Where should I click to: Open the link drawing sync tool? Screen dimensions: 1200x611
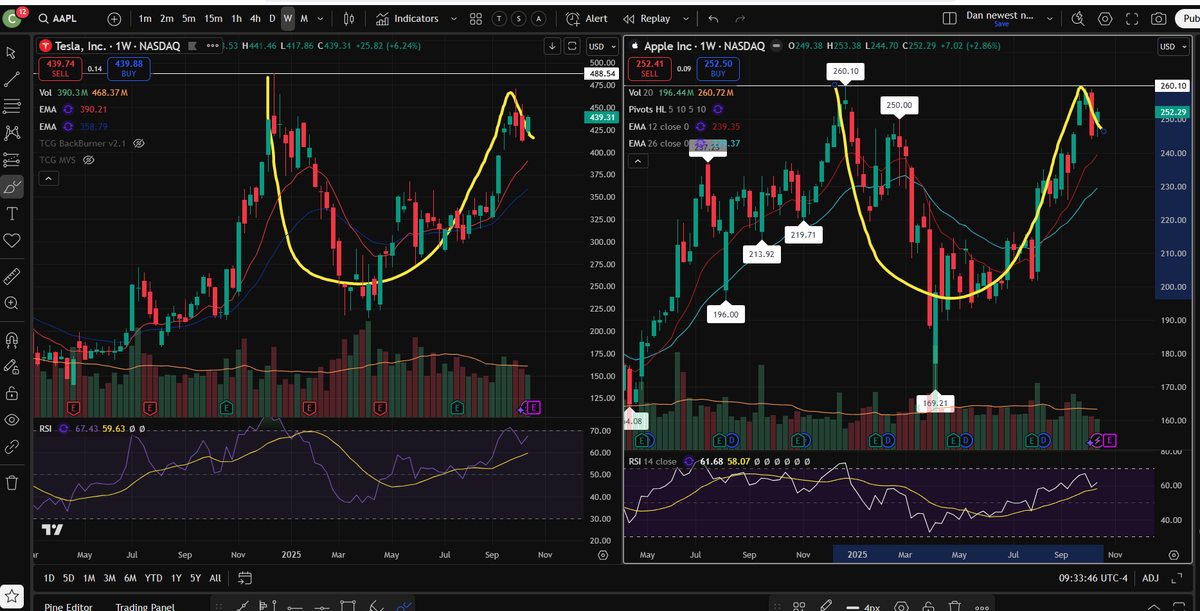coord(12,447)
